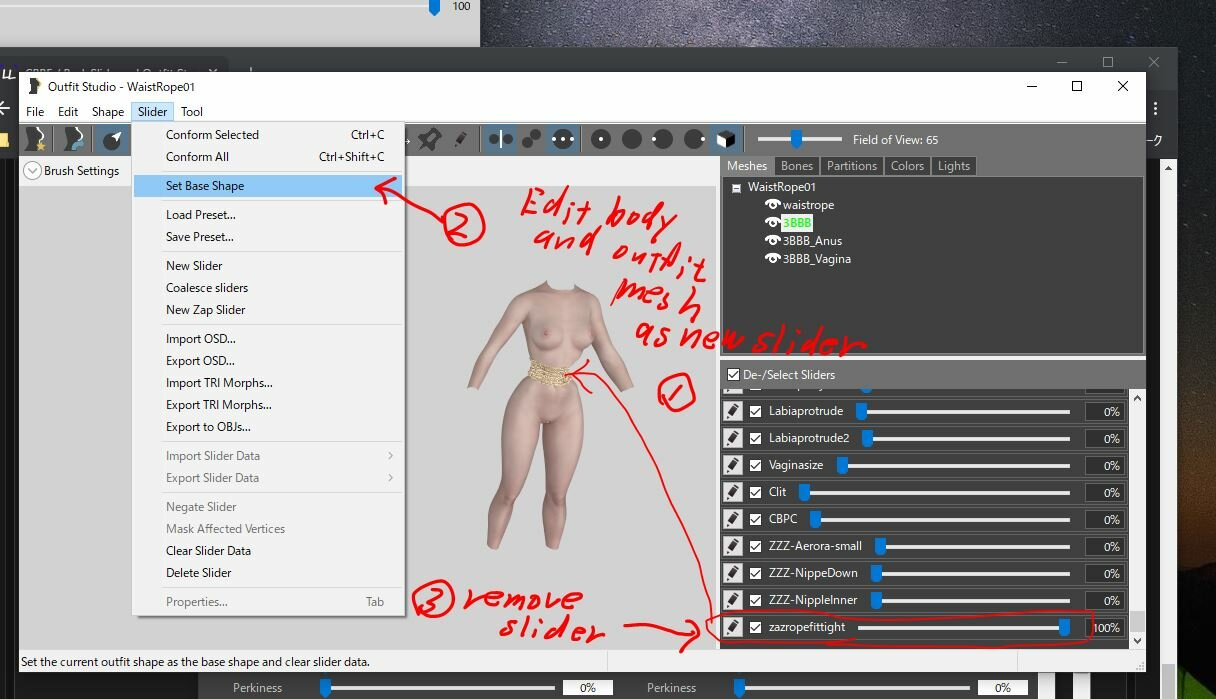
Task: Choose Clear Slider Data menu entry
Action: point(268,551)
